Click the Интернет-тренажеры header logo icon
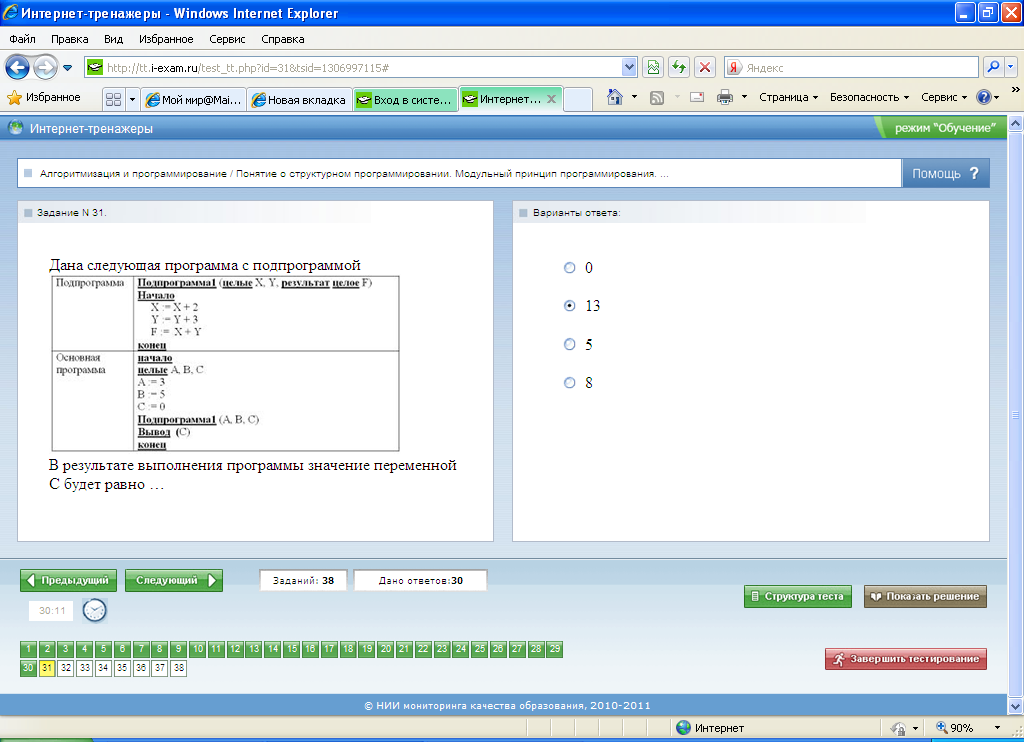Screen dimensions: 1024x742 tap(16, 128)
